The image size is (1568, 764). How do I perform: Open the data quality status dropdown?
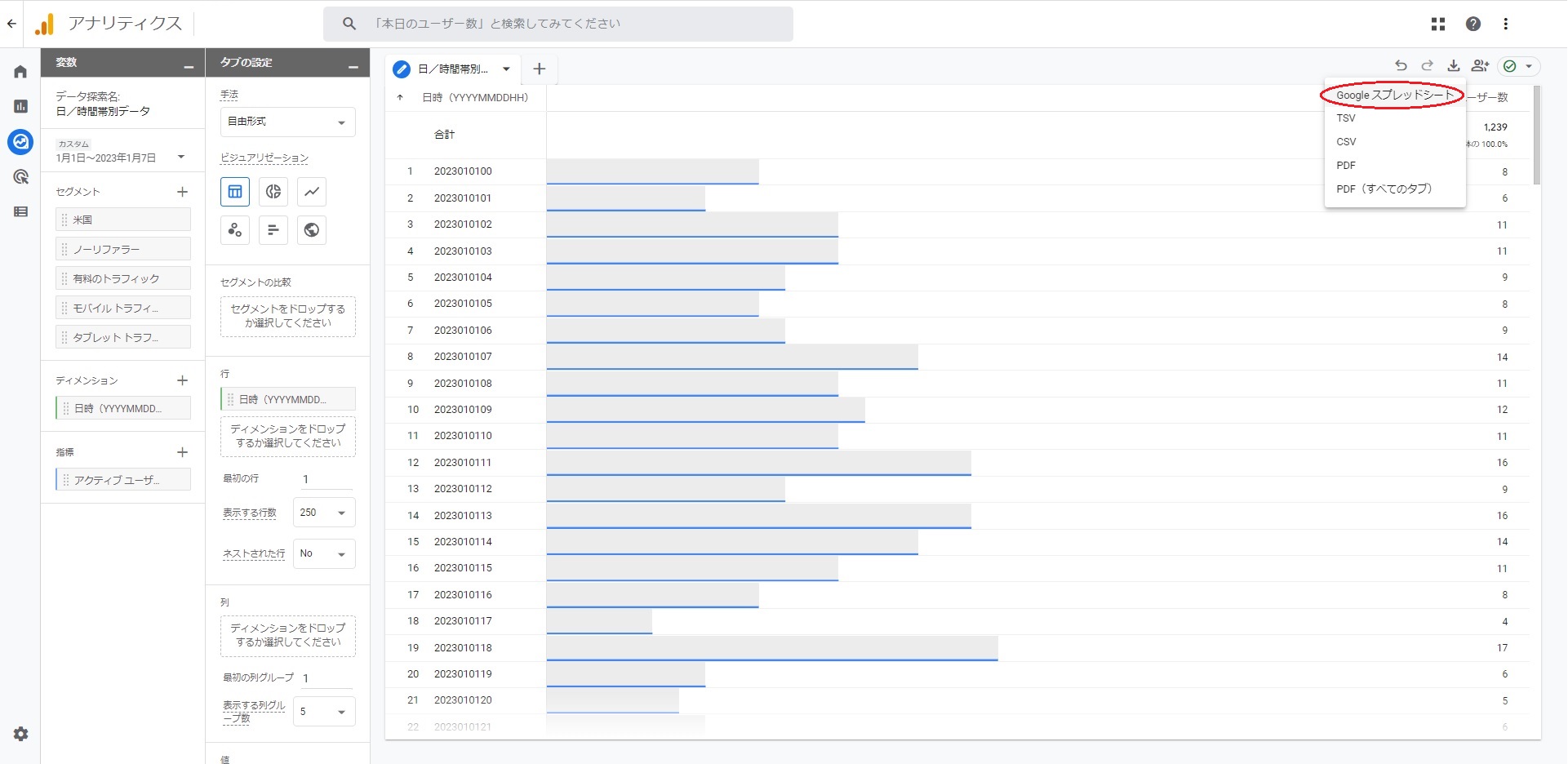coord(1518,66)
